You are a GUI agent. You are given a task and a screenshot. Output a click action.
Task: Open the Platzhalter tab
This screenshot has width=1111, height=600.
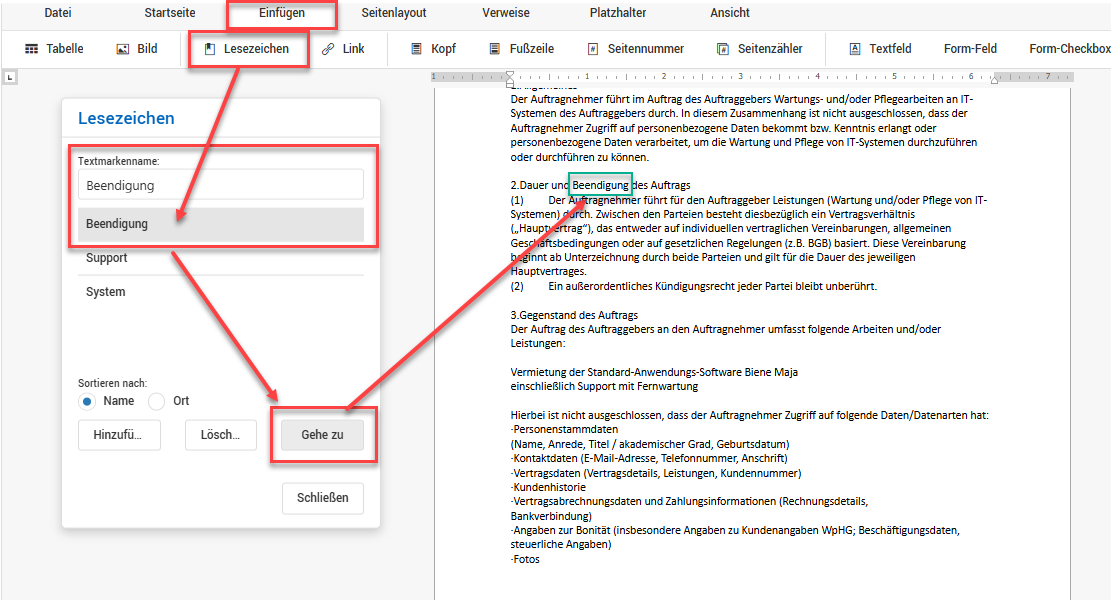(x=618, y=13)
